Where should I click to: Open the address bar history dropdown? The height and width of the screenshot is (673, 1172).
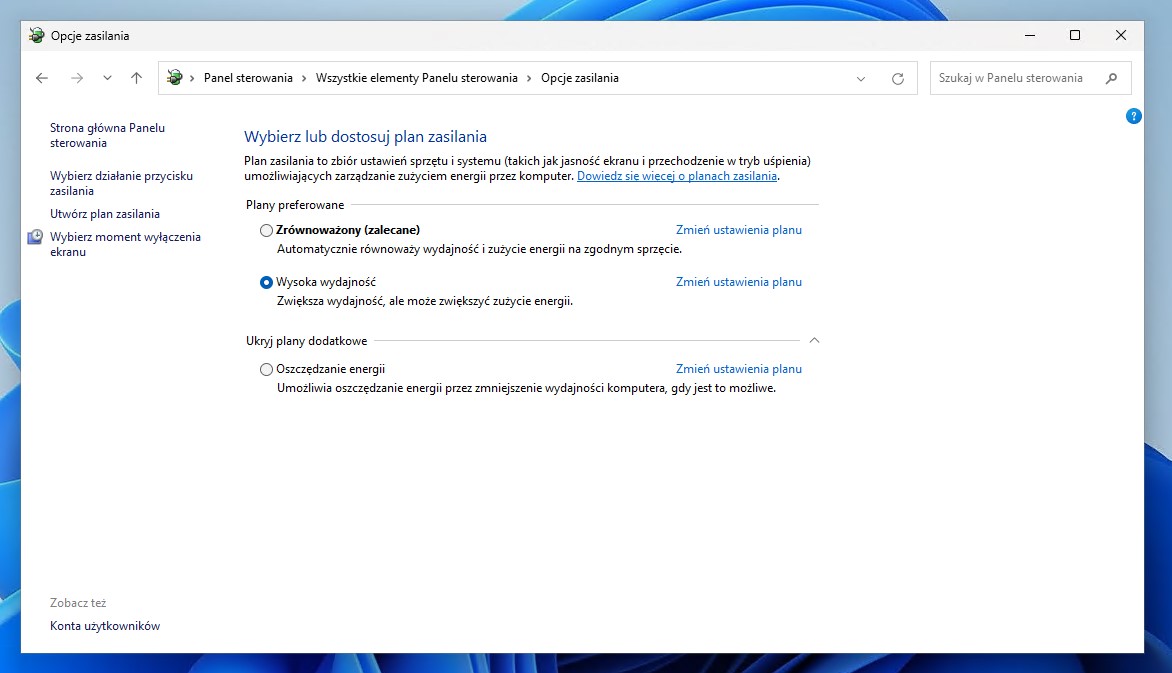[861, 78]
